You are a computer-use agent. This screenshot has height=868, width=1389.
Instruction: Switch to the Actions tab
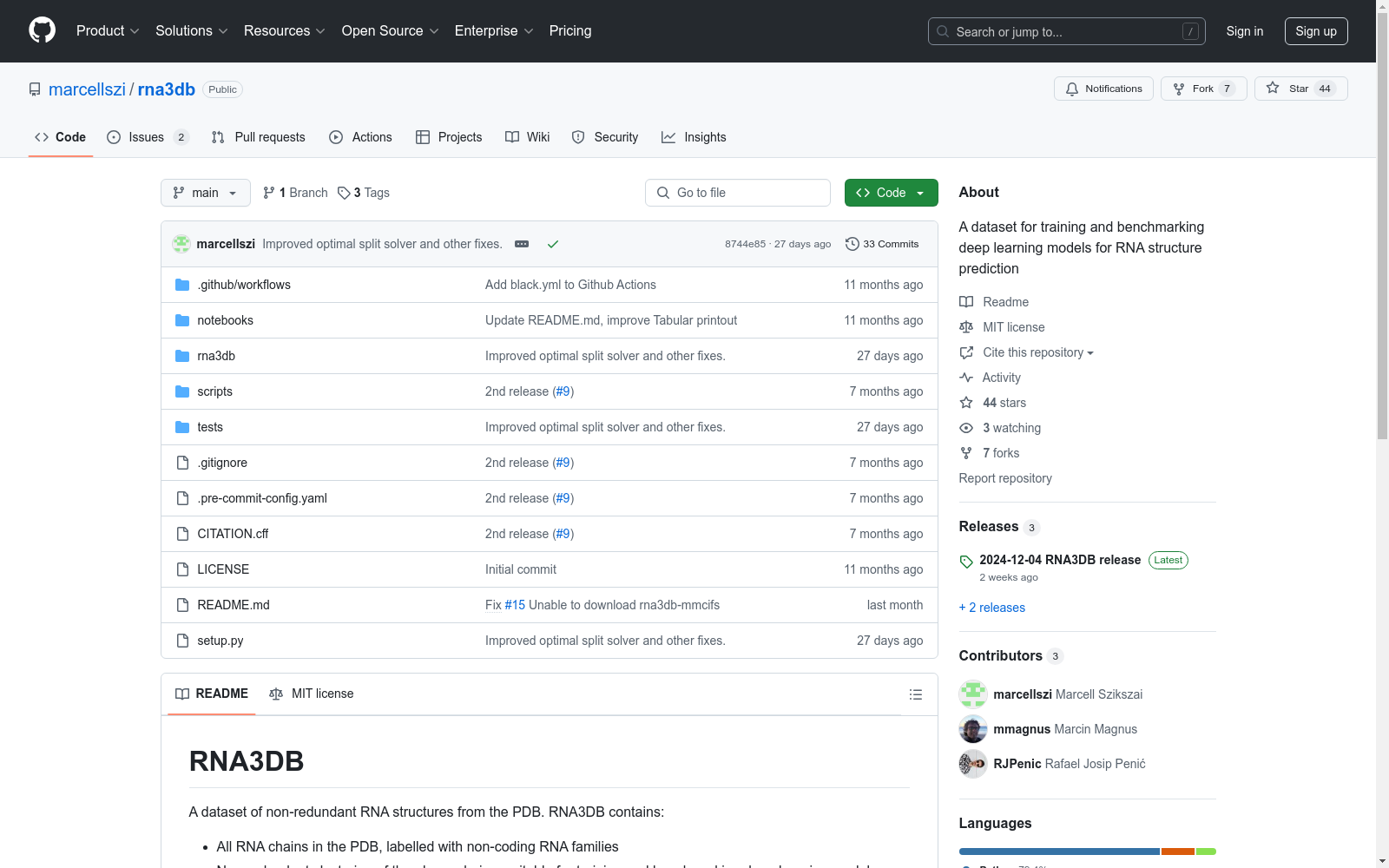point(360,137)
